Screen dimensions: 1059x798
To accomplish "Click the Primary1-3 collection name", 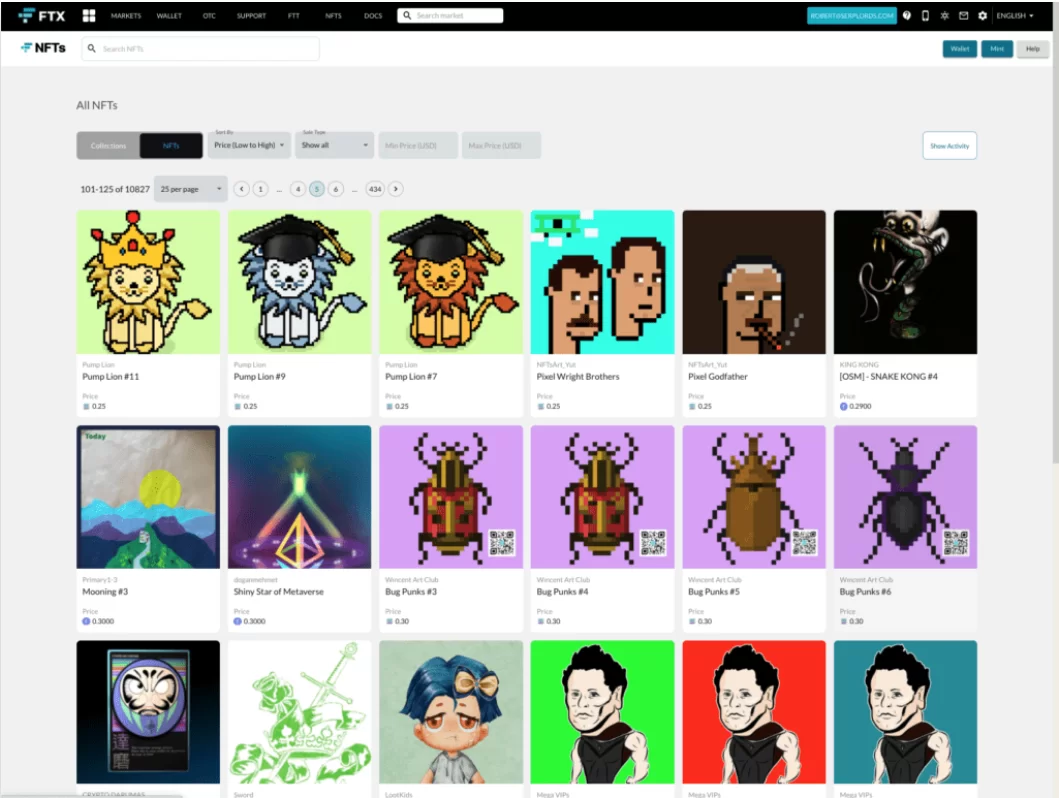I will coord(100,579).
